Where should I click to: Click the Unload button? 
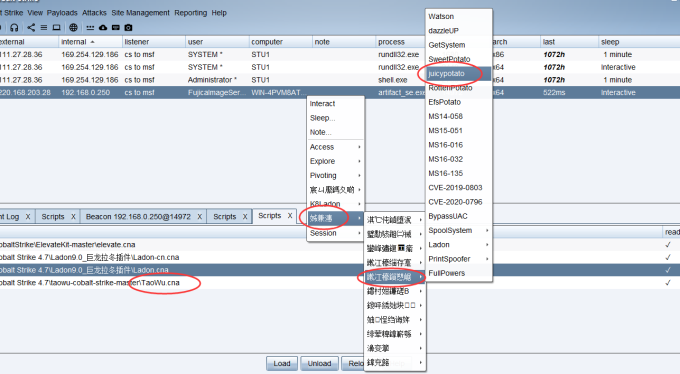319,364
